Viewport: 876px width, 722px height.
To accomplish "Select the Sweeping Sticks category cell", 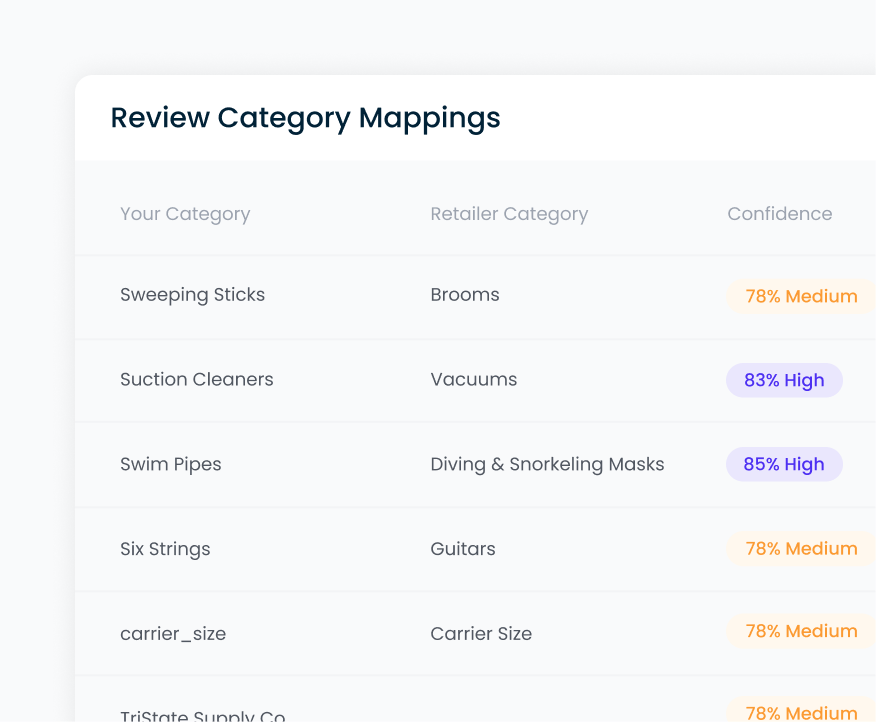I will [x=192, y=295].
